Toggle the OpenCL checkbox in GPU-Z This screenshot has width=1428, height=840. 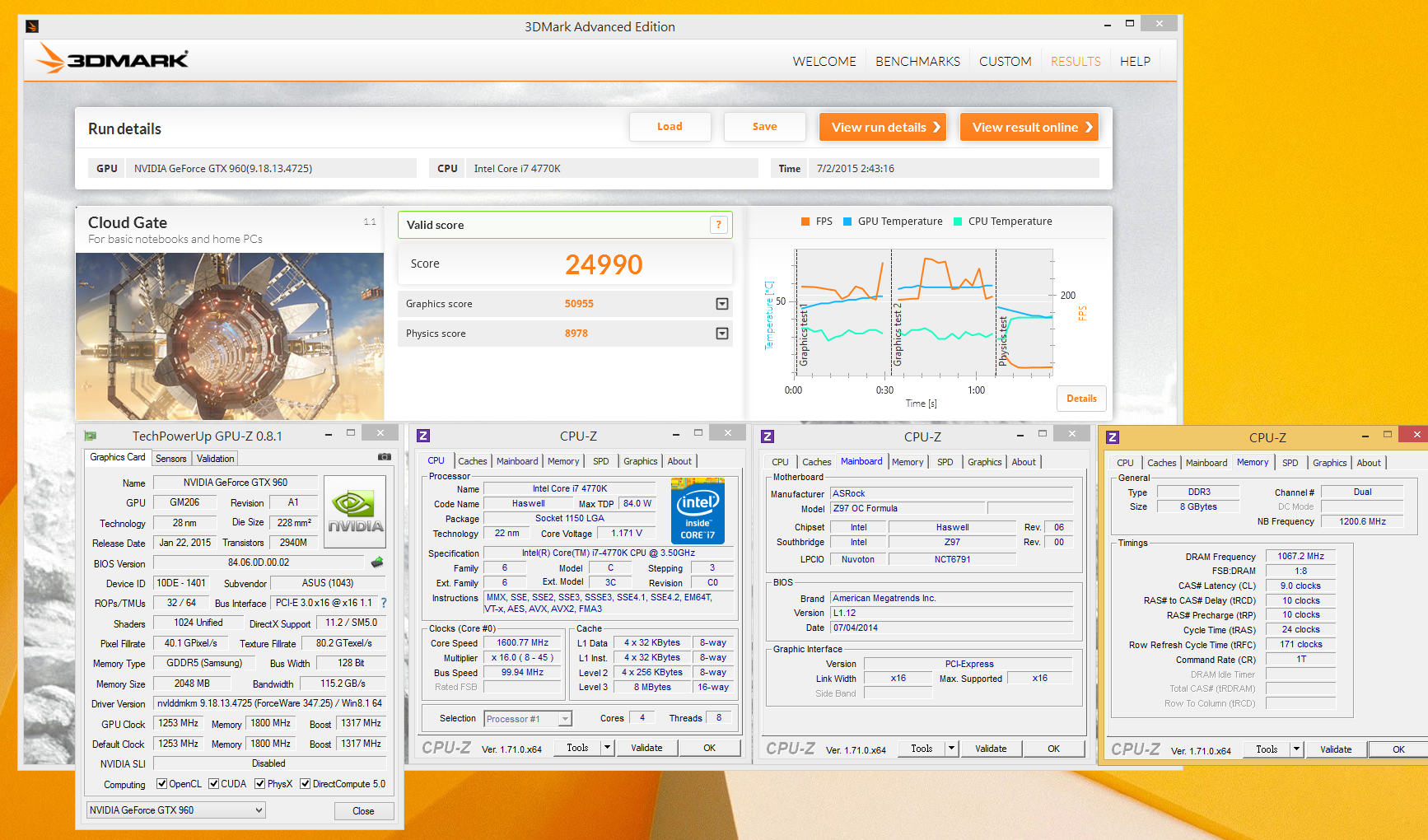162,784
